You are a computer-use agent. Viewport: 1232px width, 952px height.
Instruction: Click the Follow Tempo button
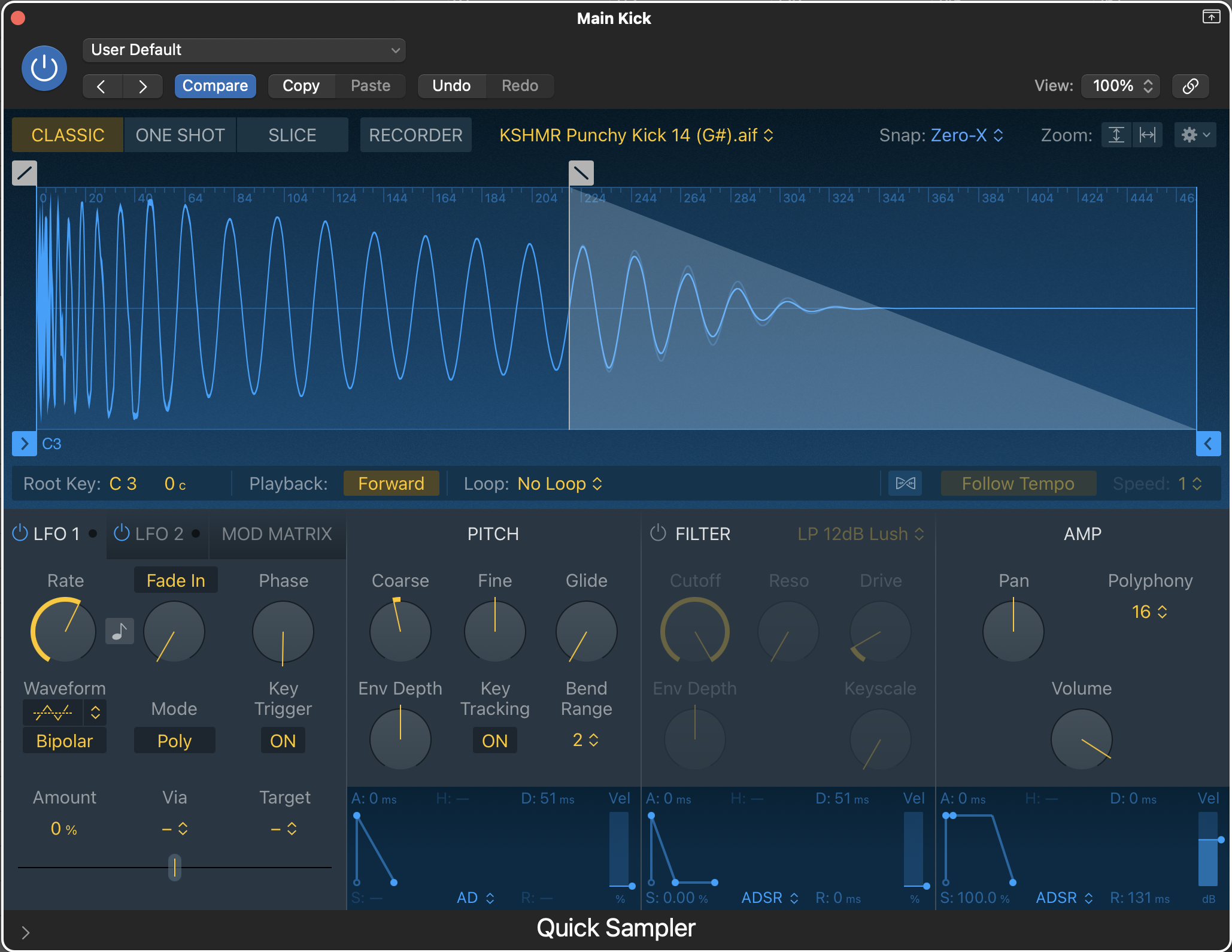click(x=1018, y=483)
